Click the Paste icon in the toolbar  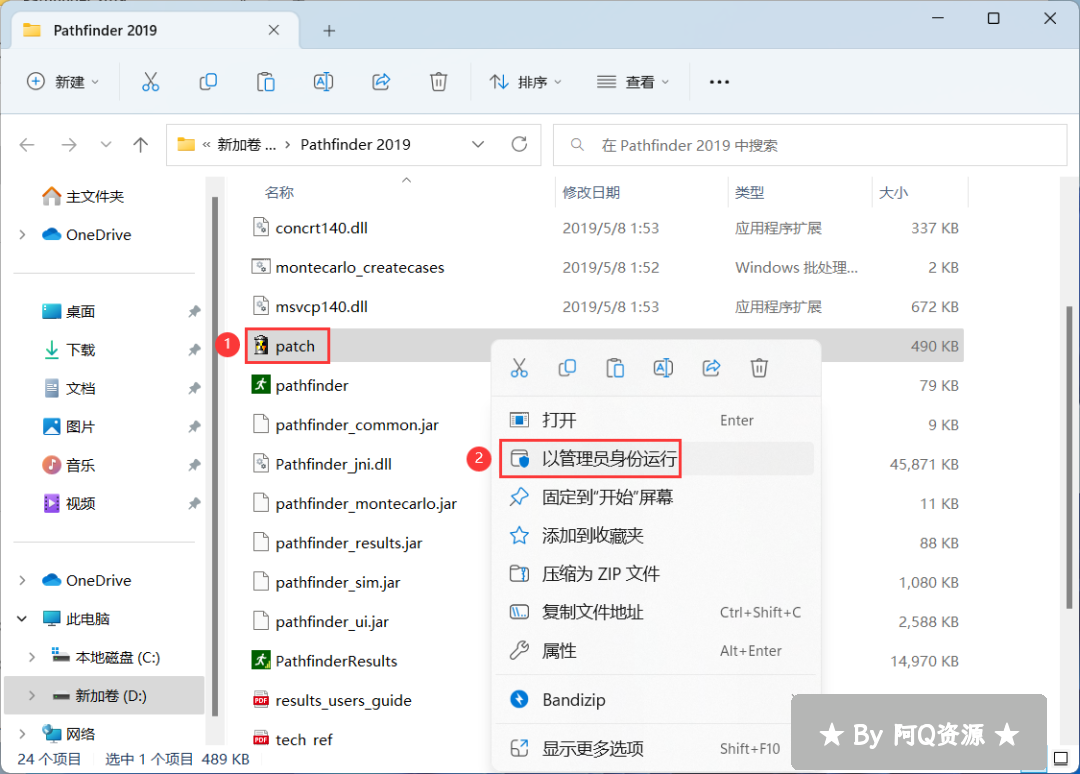(x=266, y=82)
